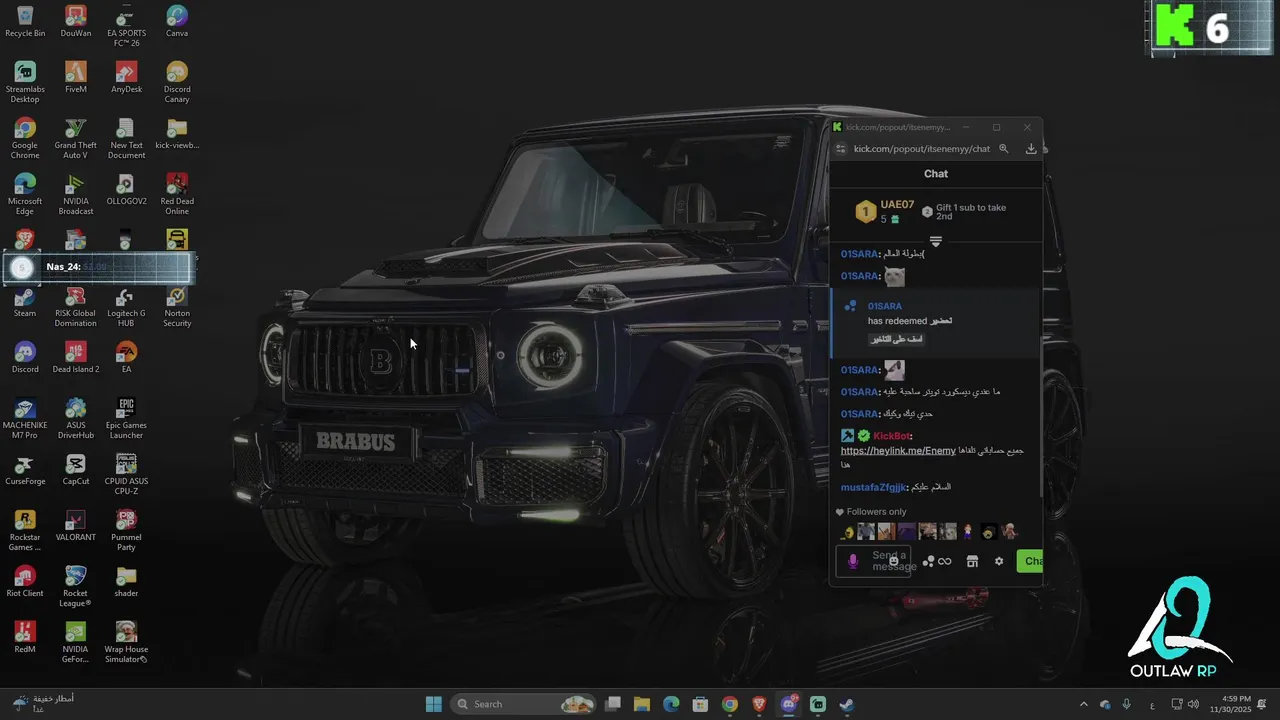Select Red Dead Online shortcut
This screenshot has height=720, width=1280.
coord(177,194)
